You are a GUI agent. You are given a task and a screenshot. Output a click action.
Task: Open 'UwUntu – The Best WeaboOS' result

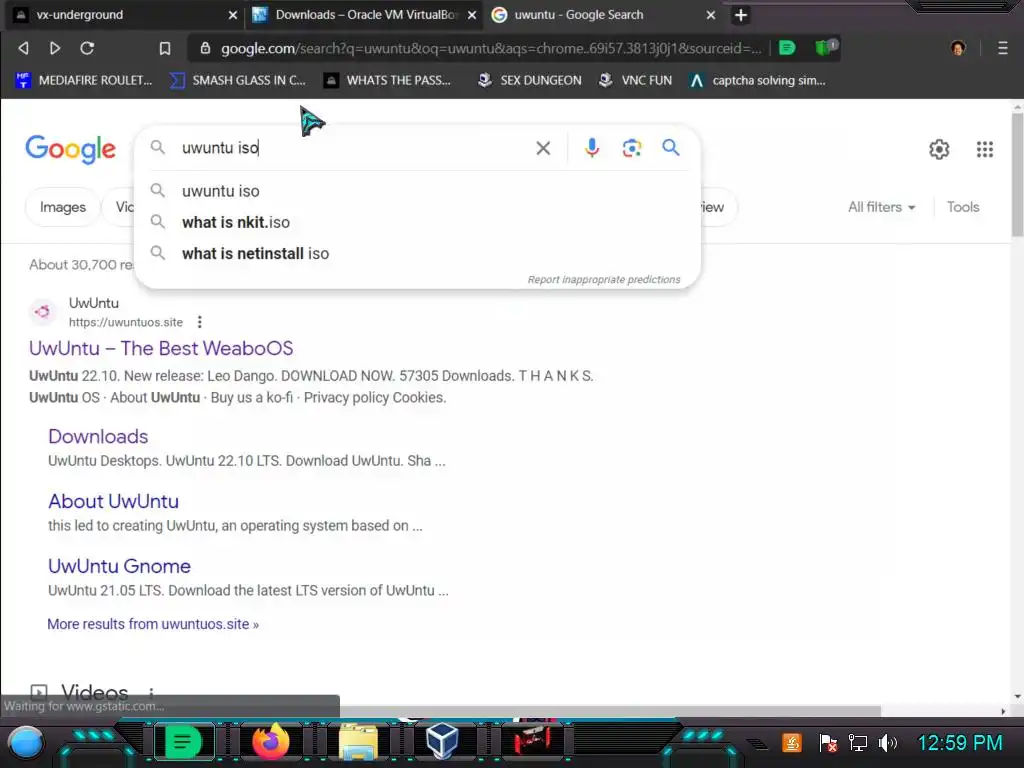161,348
